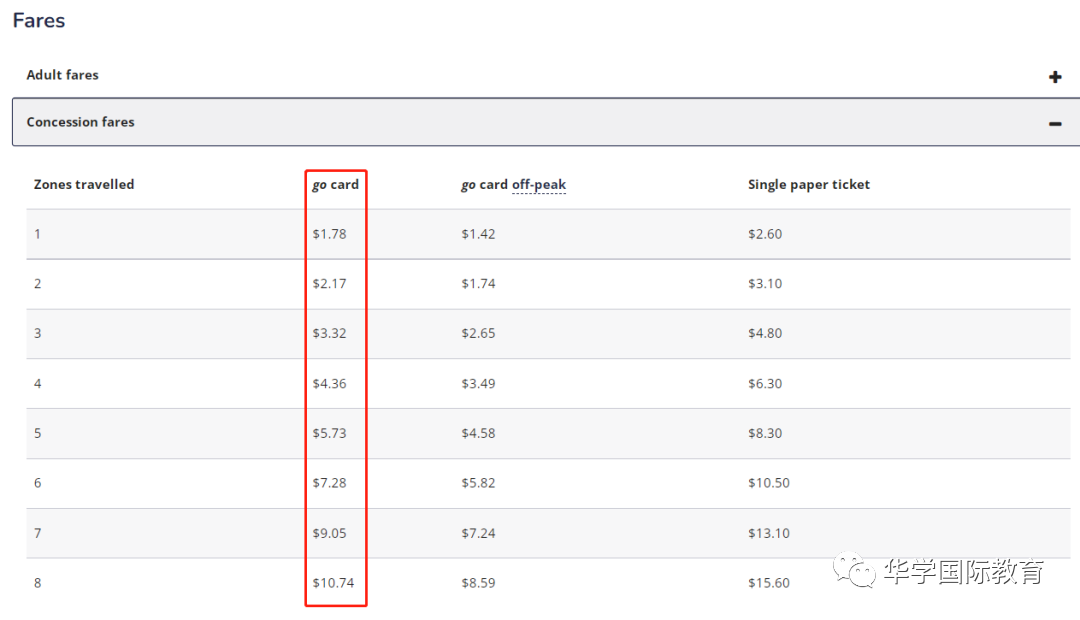The height and width of the screenshot is (620, 1080).
Task: Click the plus icon for Adult fares
Action: tap(1054, 77)
